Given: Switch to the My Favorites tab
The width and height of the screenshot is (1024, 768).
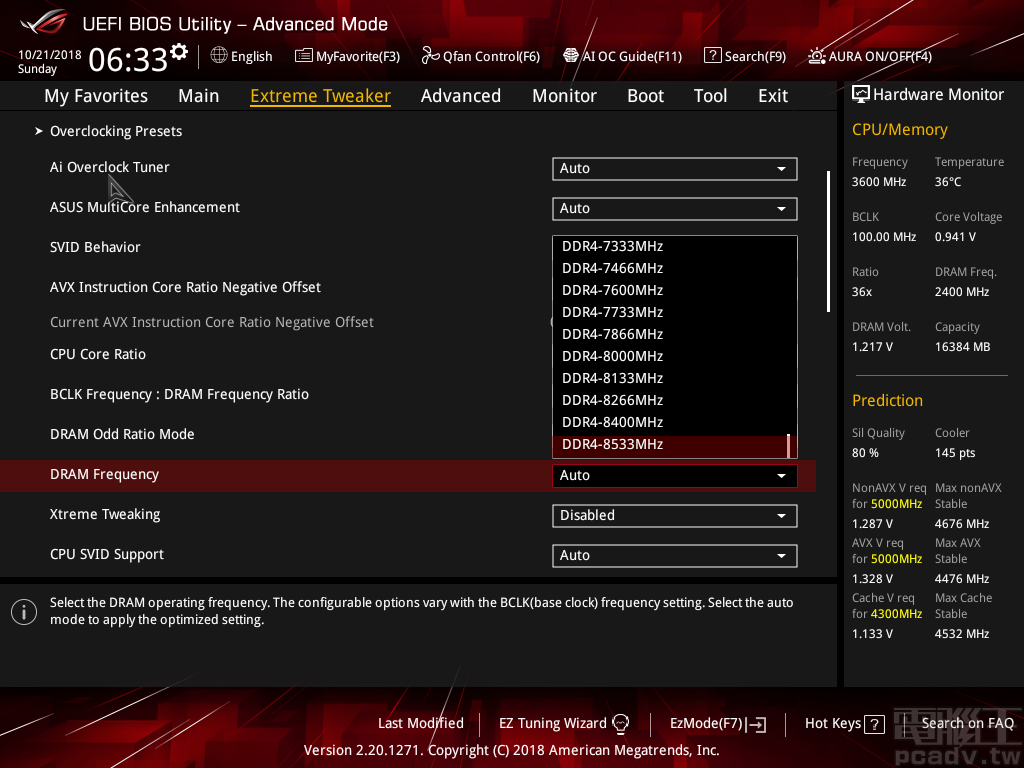Looking at the screenshot, I should click(x=96, y=96).
